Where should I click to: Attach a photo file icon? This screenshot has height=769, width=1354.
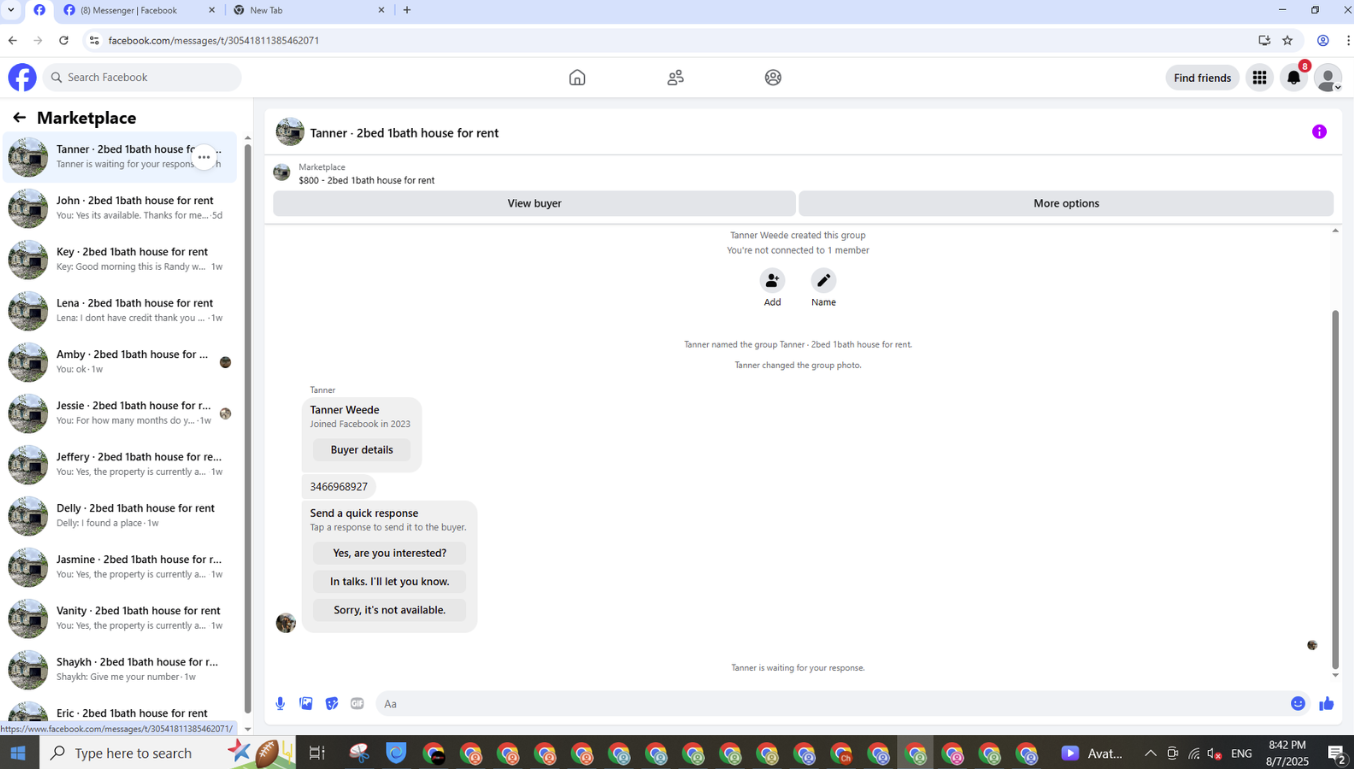click(306, 704)
